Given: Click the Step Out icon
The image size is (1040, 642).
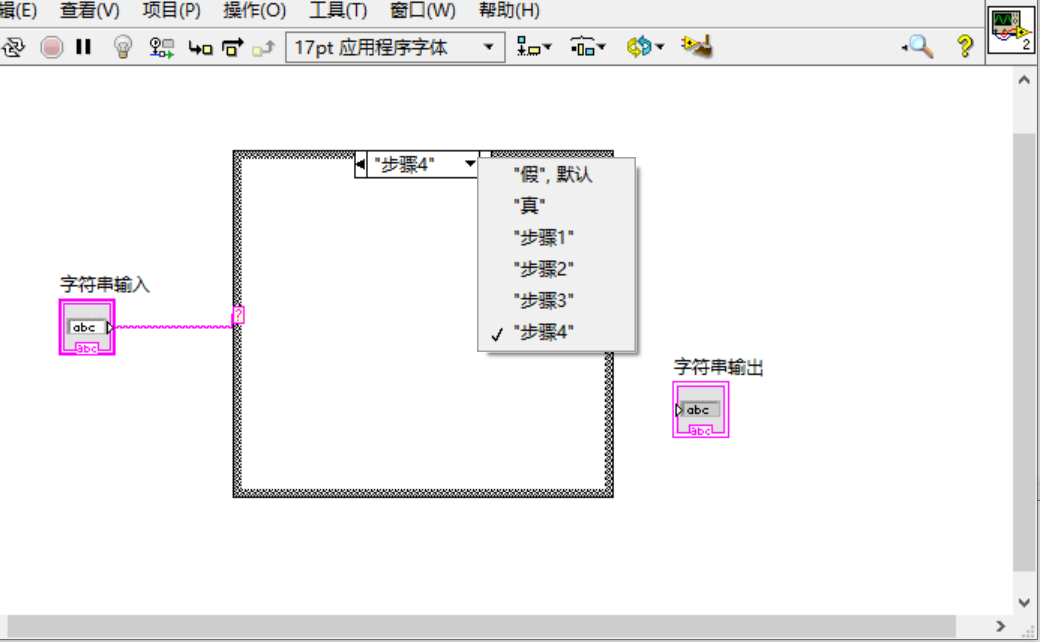Looking at the screenshot, I should coord(263,48).
